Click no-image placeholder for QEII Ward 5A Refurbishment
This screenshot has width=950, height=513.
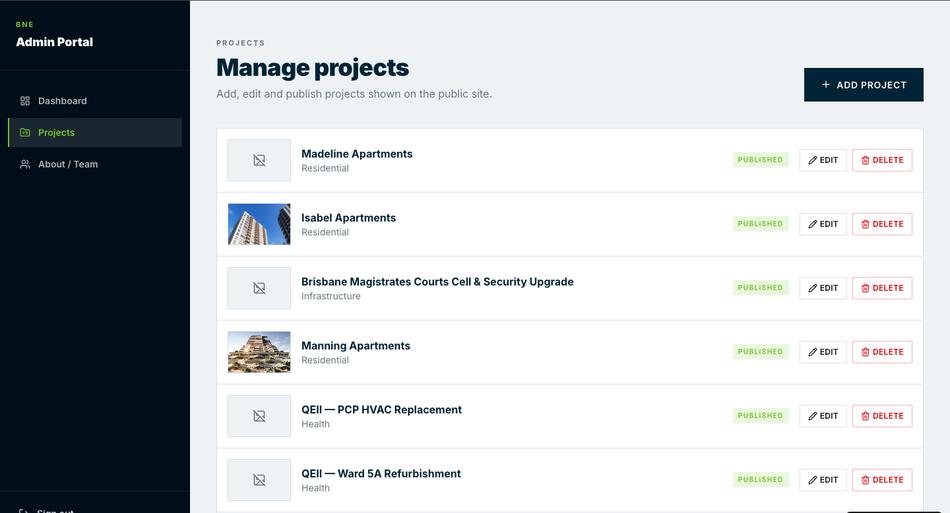259,480
